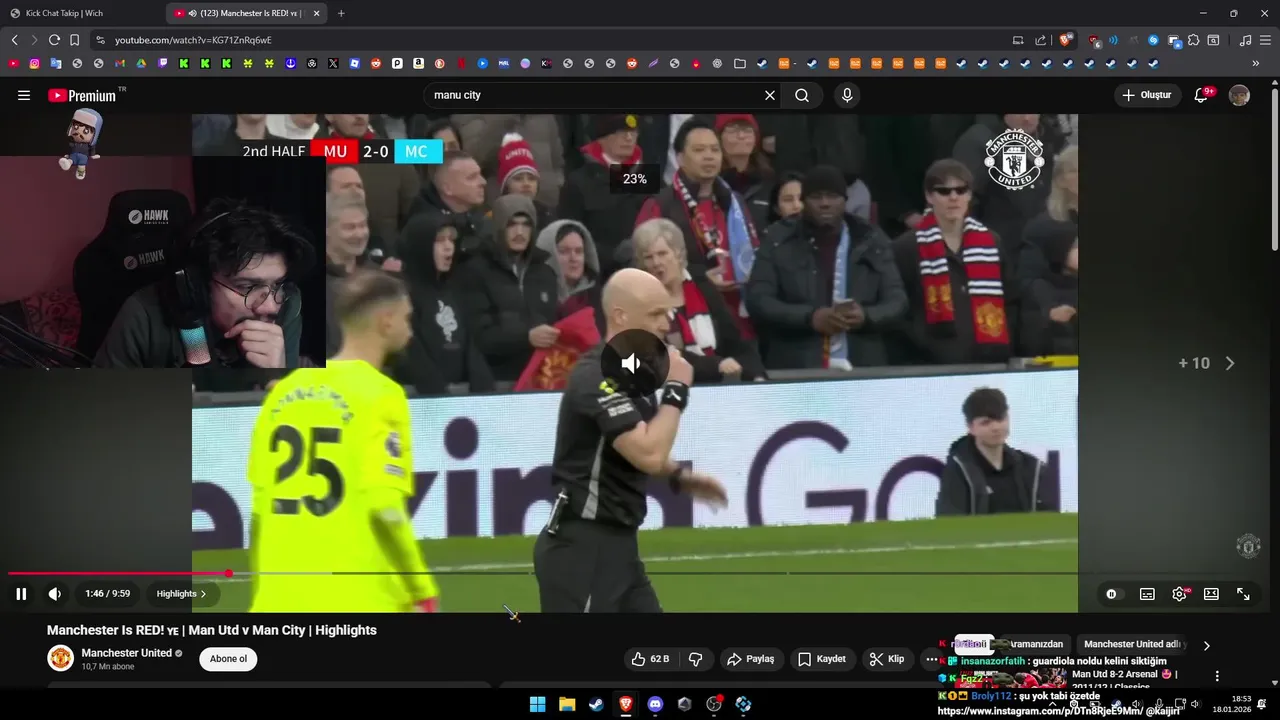Open Manchester United channel avatar
This screenshot has height=720, width=1280.
61,658
